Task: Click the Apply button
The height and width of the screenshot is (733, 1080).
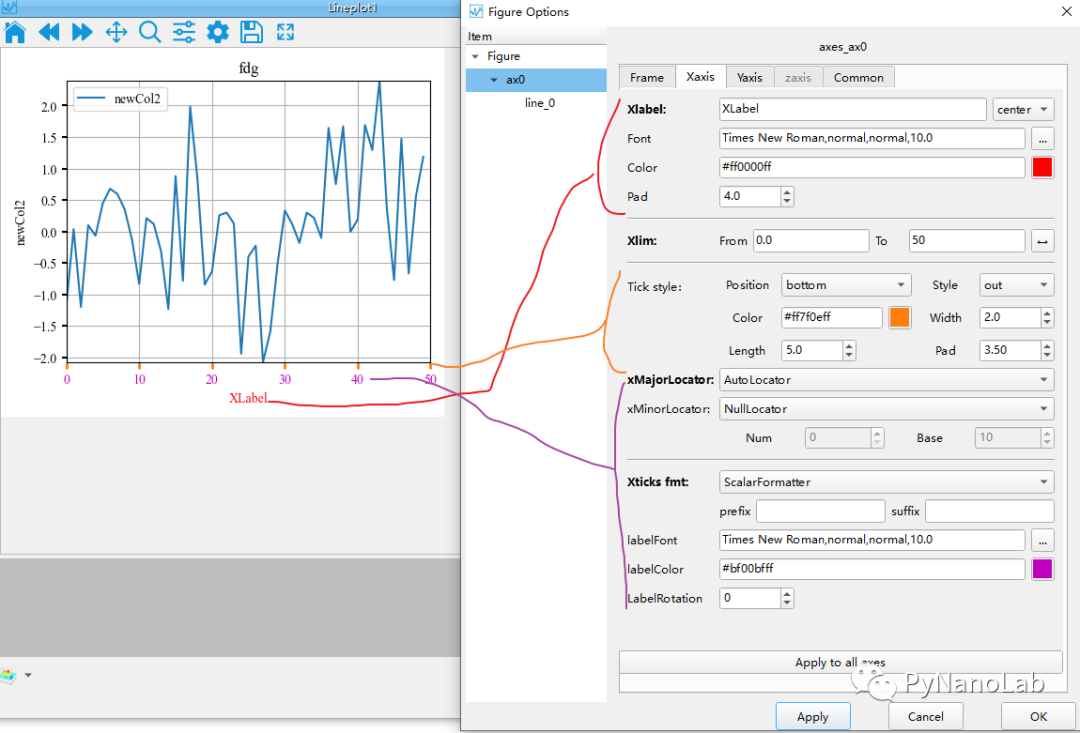Action: [x=813, y=716]
